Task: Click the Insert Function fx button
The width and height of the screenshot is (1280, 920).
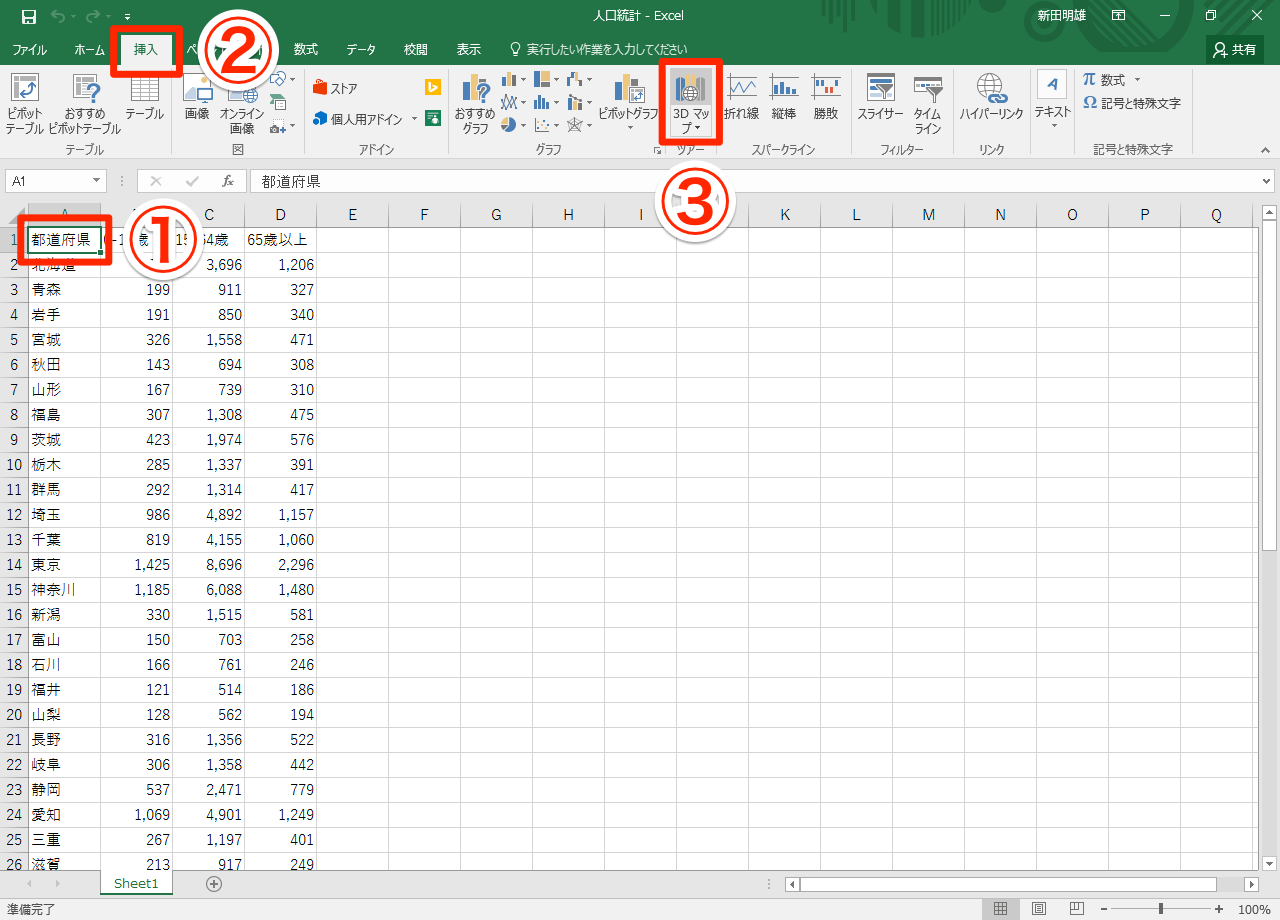Action: (x=228, y=181)
